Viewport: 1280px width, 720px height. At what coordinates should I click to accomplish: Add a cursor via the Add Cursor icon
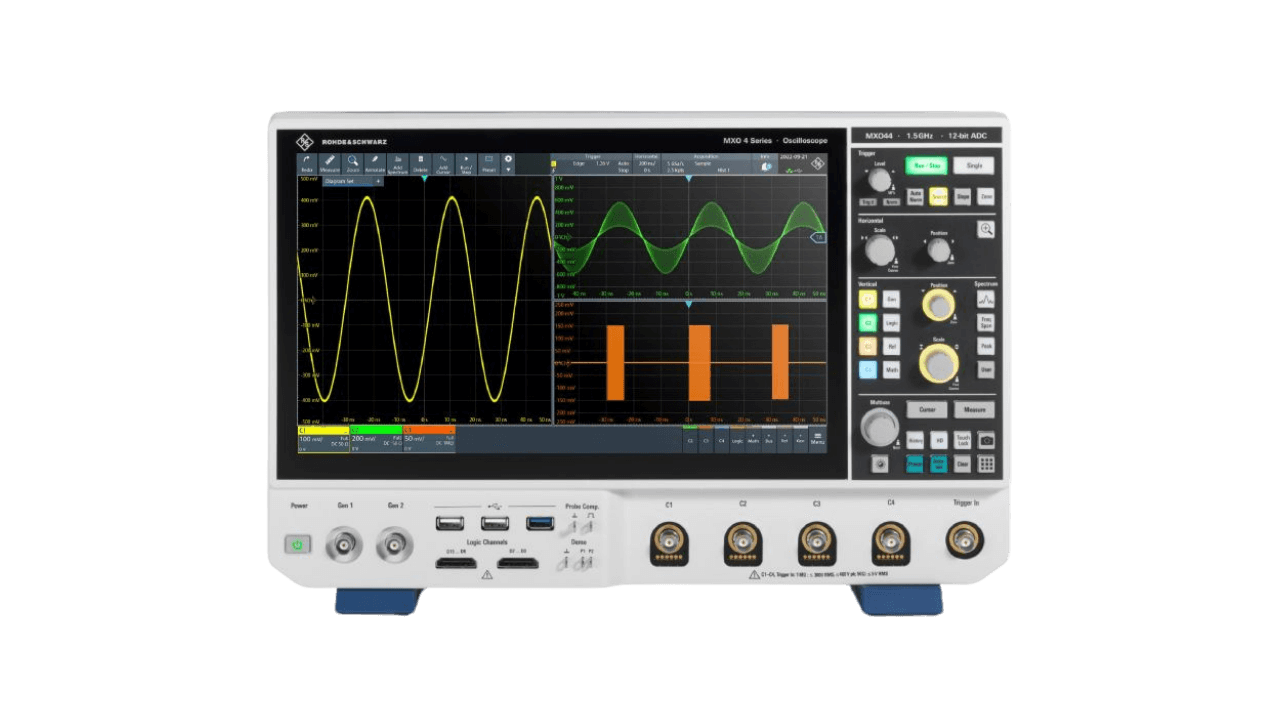click(x=443, y=165)
